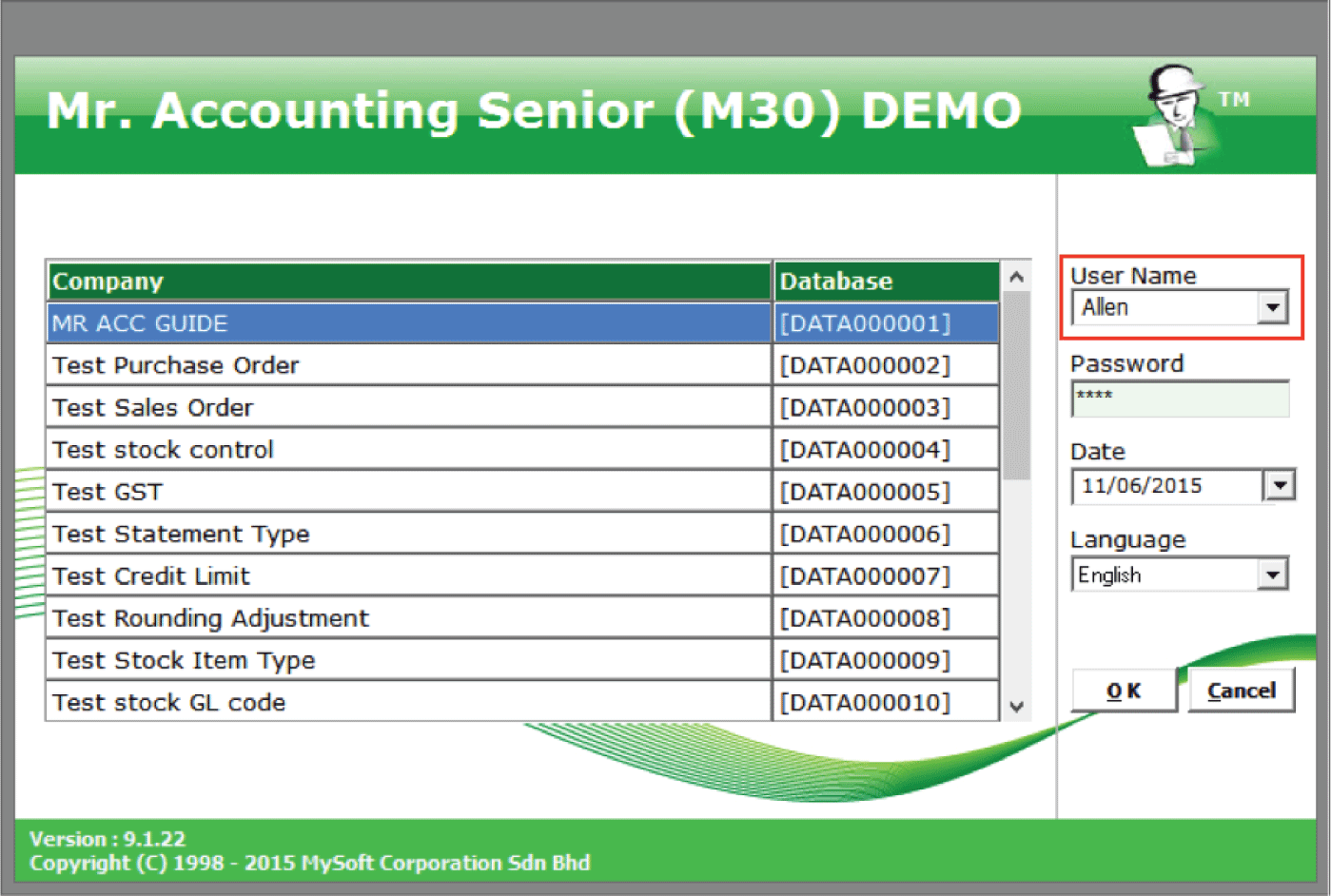Click database cell [DATA000010]
Viewport: 1331px width, 896px height.
point(887,702)
